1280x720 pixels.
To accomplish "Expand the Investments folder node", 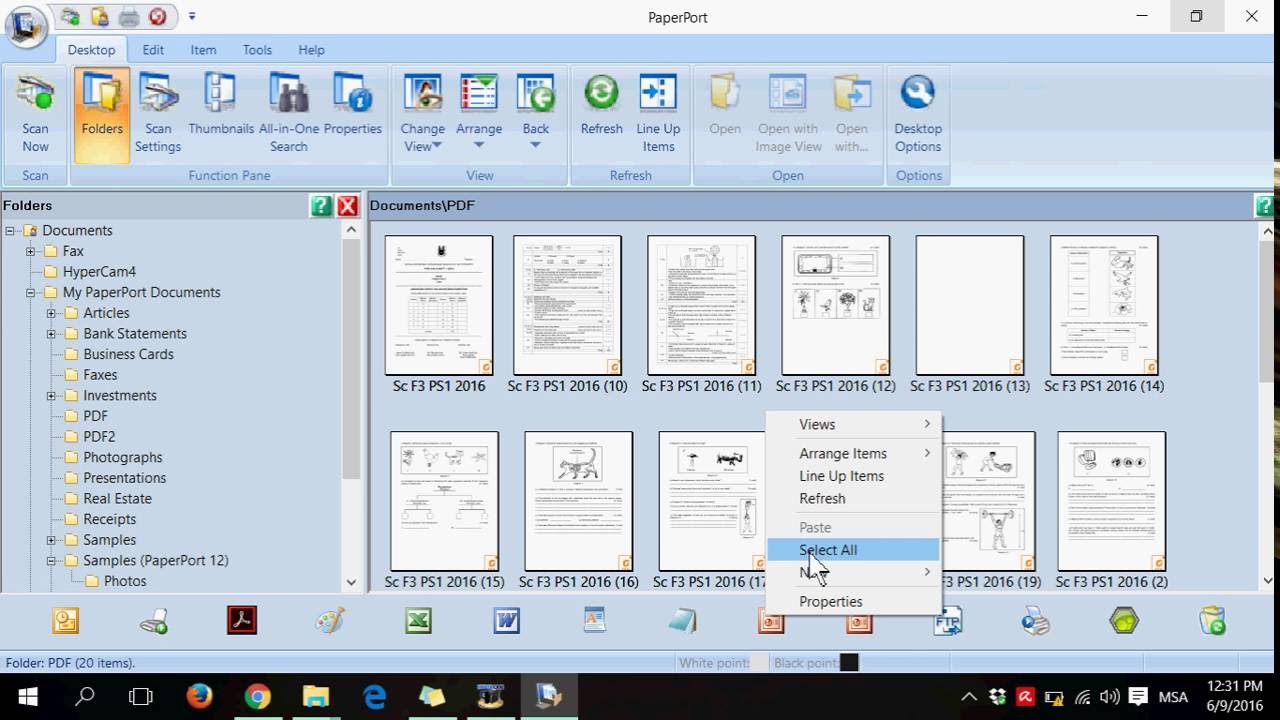I will [51, 396].
